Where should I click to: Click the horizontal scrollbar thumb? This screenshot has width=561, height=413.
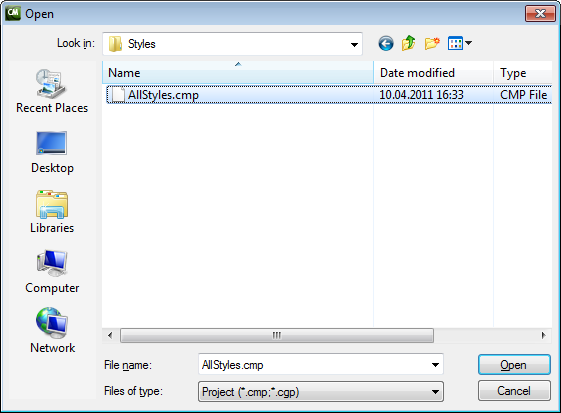pos(277,336)
